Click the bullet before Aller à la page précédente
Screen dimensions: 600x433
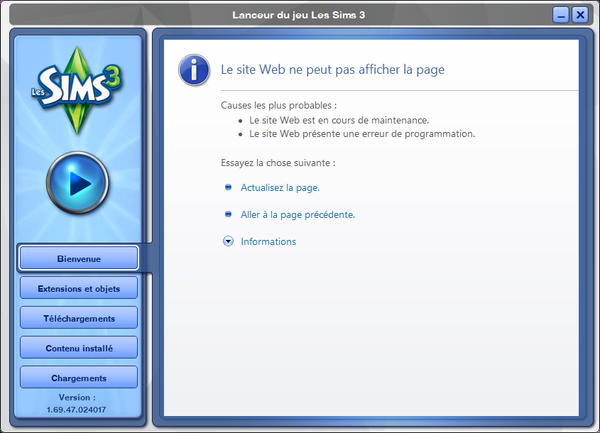point(228,214)
